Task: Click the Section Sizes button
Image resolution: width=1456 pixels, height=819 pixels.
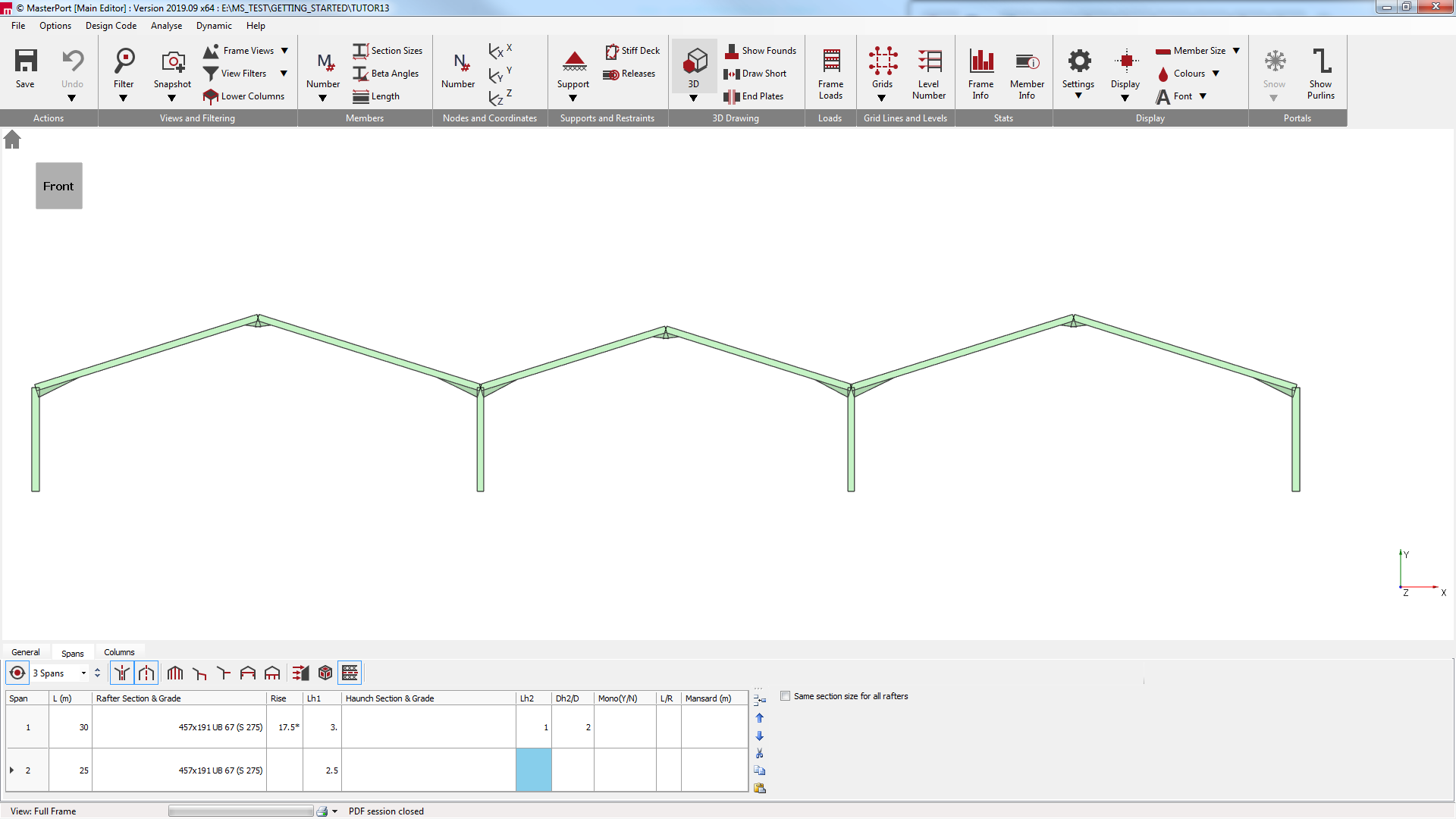Action: pyautogui.click(x=388, y=51)
